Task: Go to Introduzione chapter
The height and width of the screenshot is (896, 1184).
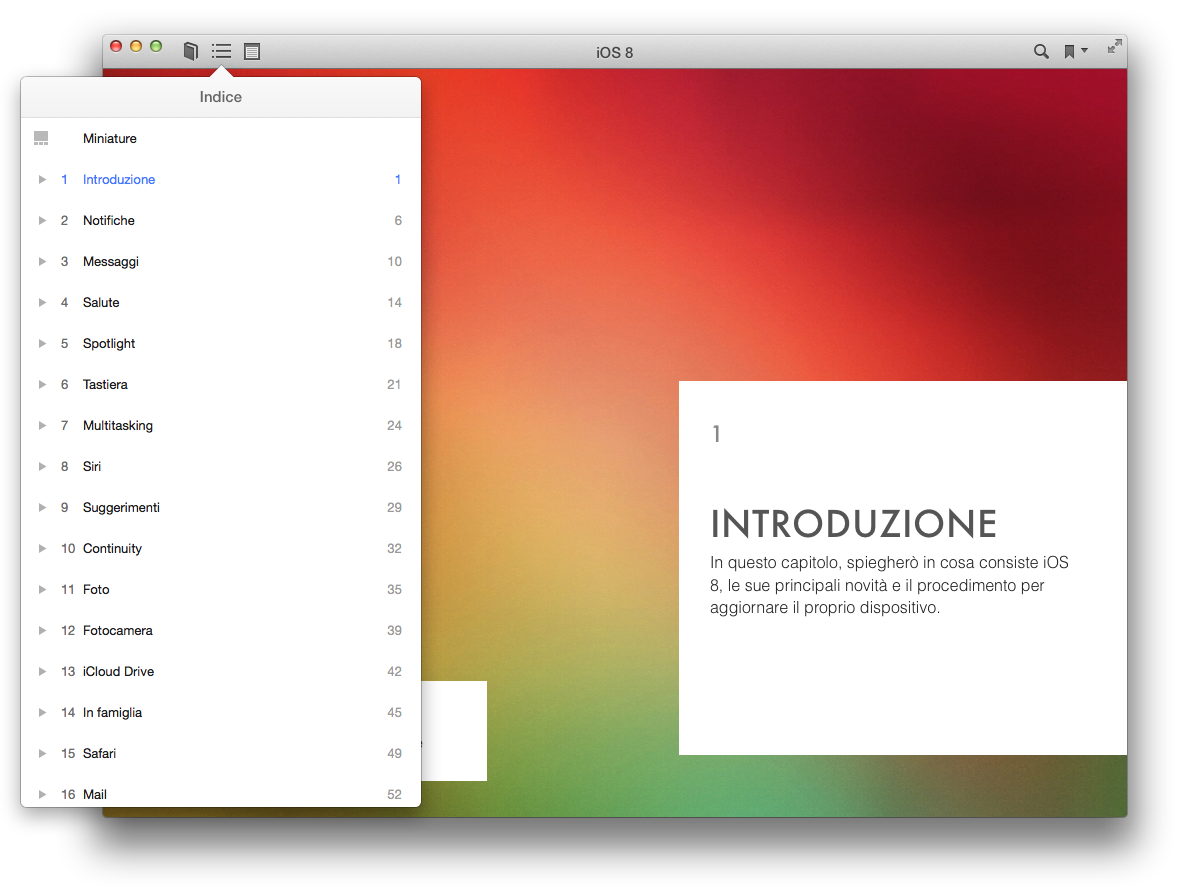Action: point(119,180)
